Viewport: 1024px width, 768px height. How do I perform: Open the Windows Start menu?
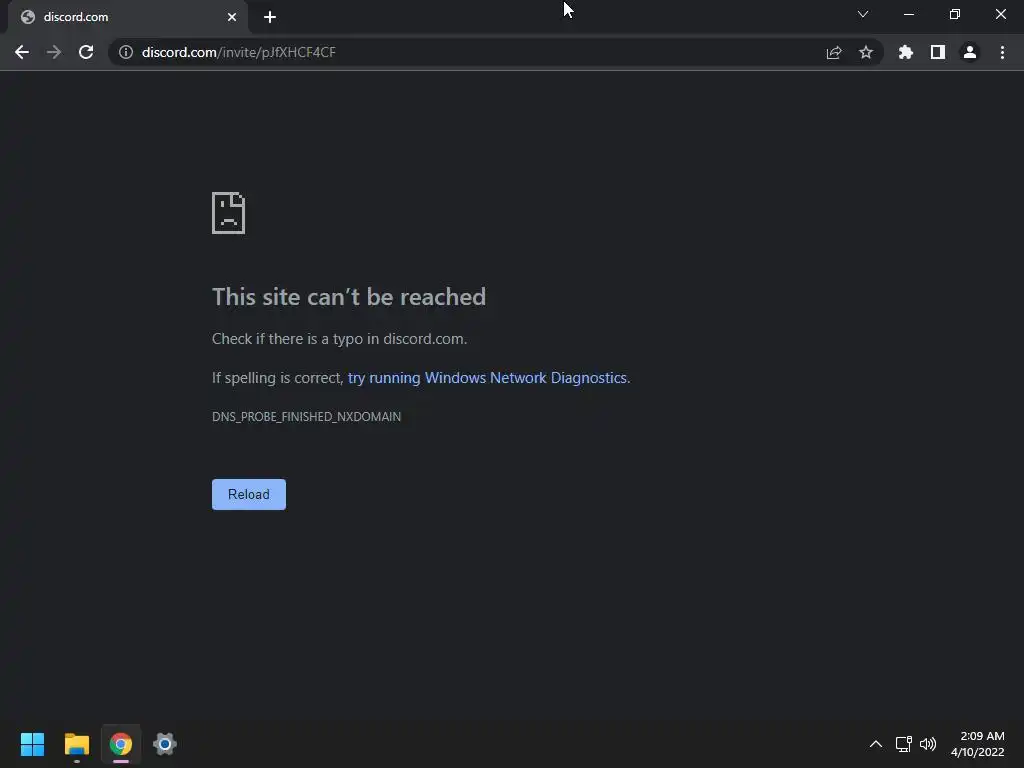[32, 744]
